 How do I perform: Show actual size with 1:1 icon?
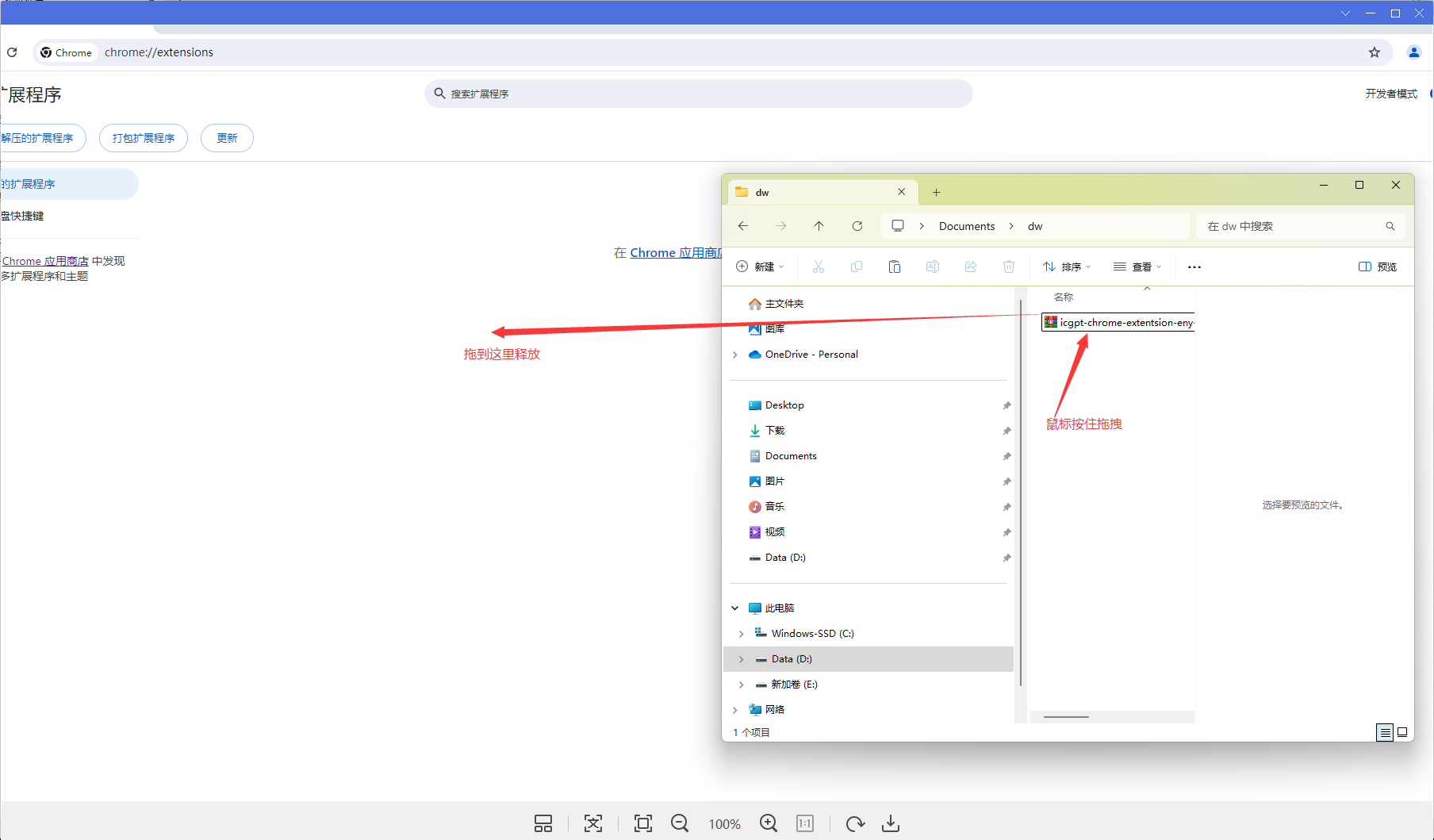click(805, 823)
